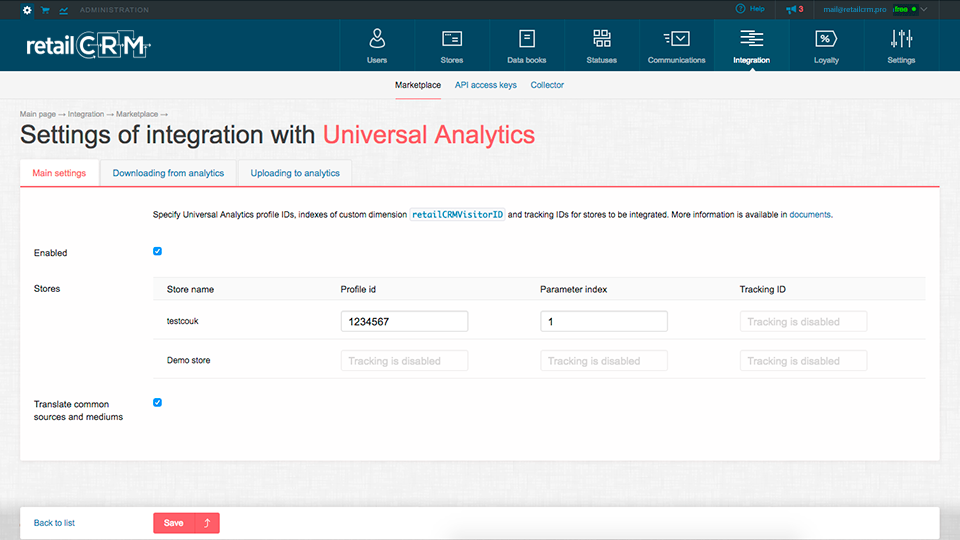The height and width of the screenshot is (540, 960).
Task: Toggle Translate common sources and mediums checkbox
Action: coord(157,402)
